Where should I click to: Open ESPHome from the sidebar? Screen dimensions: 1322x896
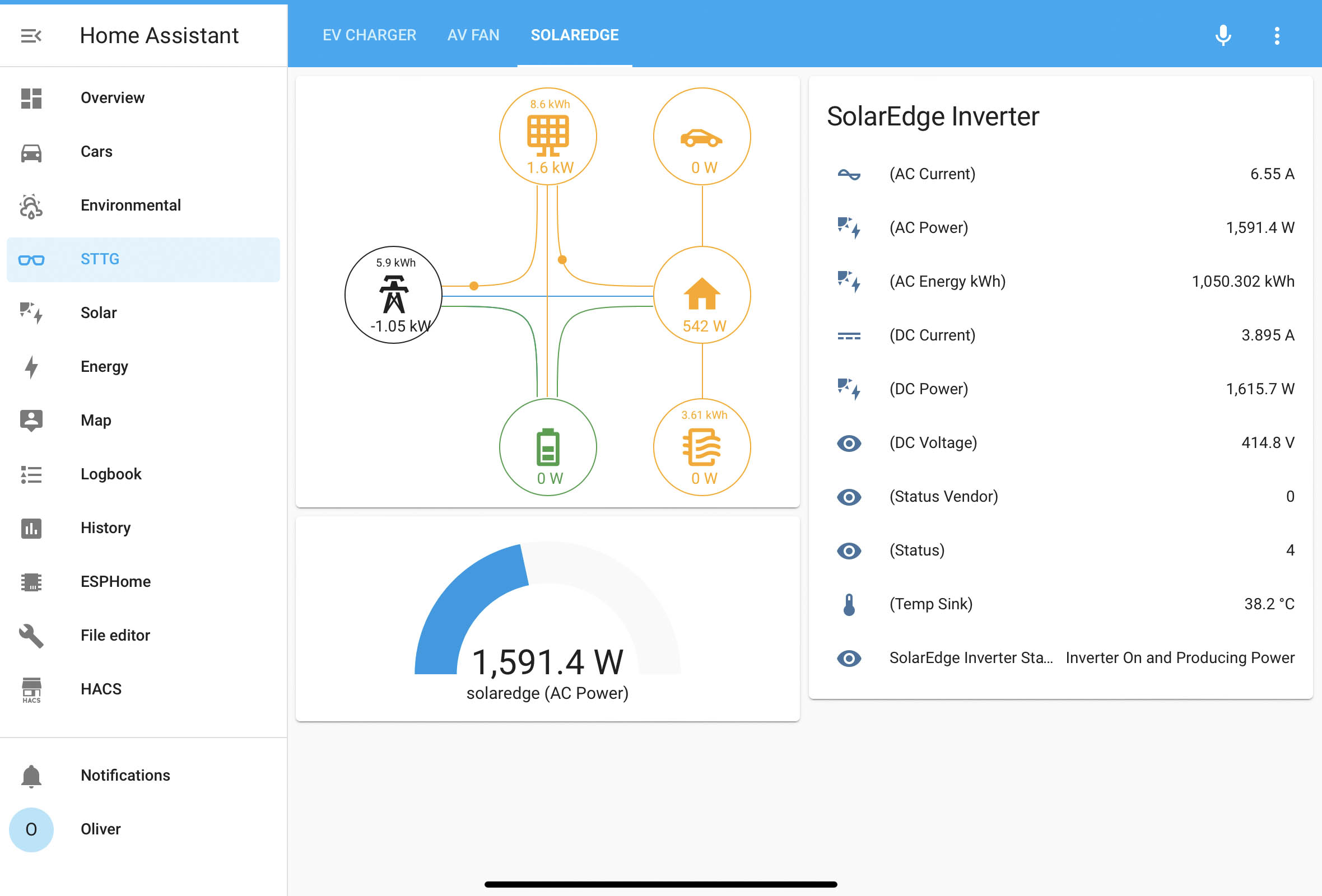click(143, 582)
